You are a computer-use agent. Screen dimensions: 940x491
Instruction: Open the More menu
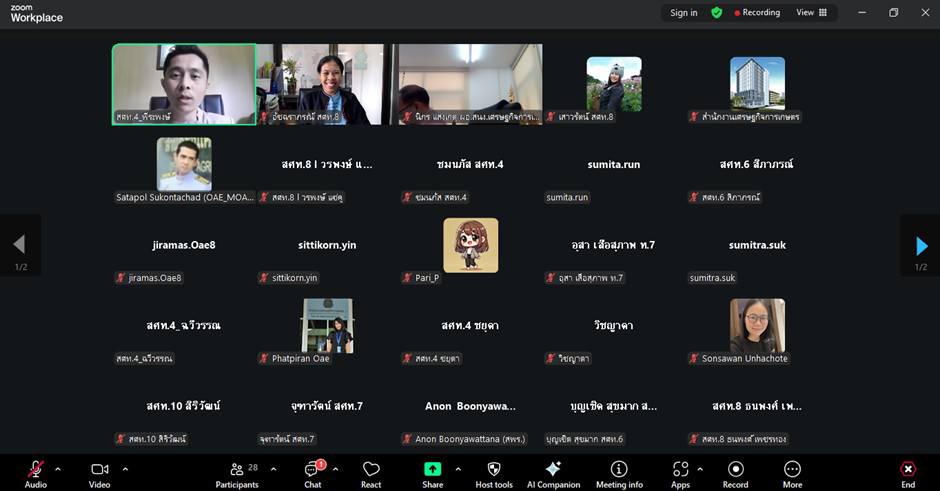(x=792, y=474)
